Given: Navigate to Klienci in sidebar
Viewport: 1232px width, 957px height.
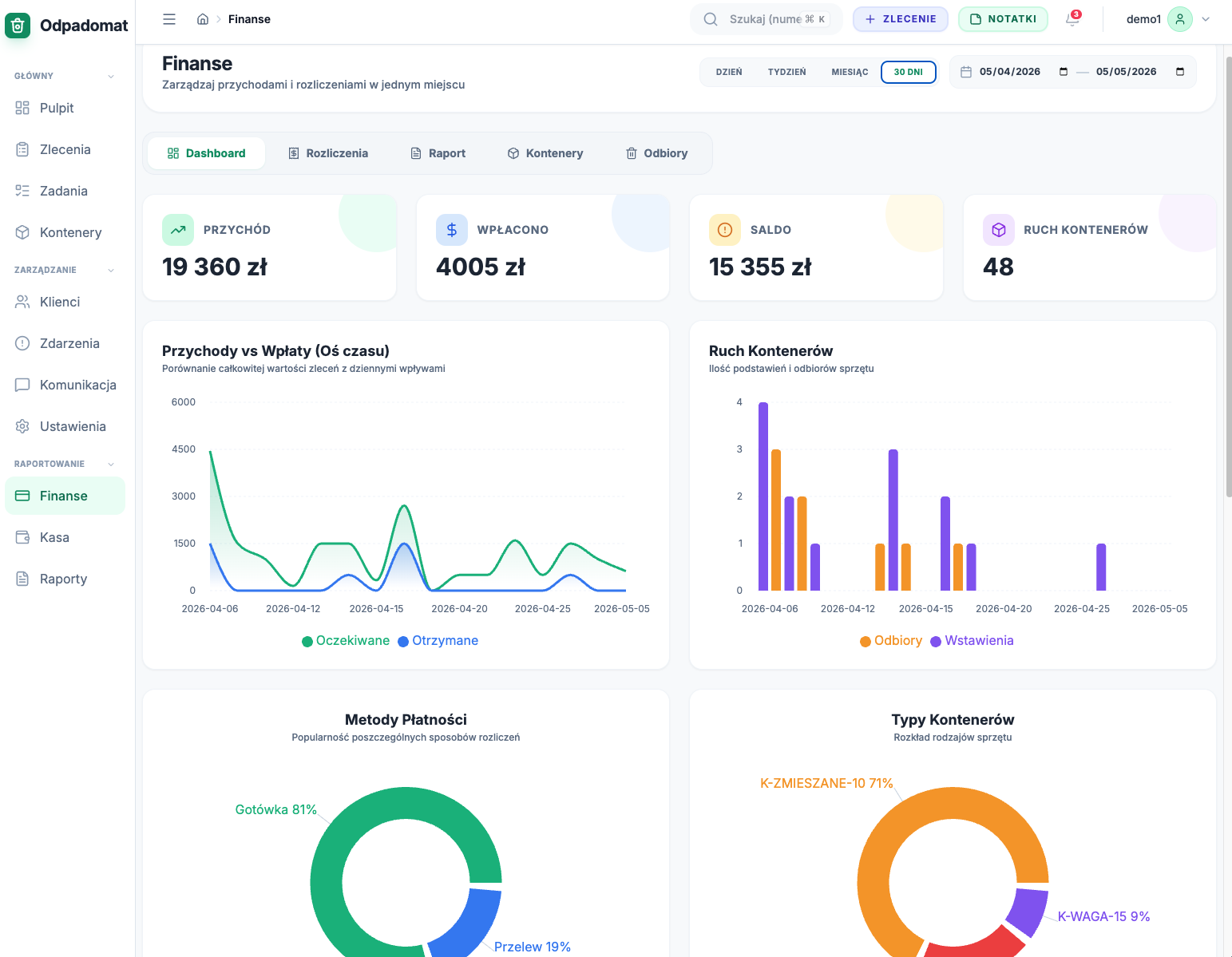Looking at the screenshot, I should 65,302.
